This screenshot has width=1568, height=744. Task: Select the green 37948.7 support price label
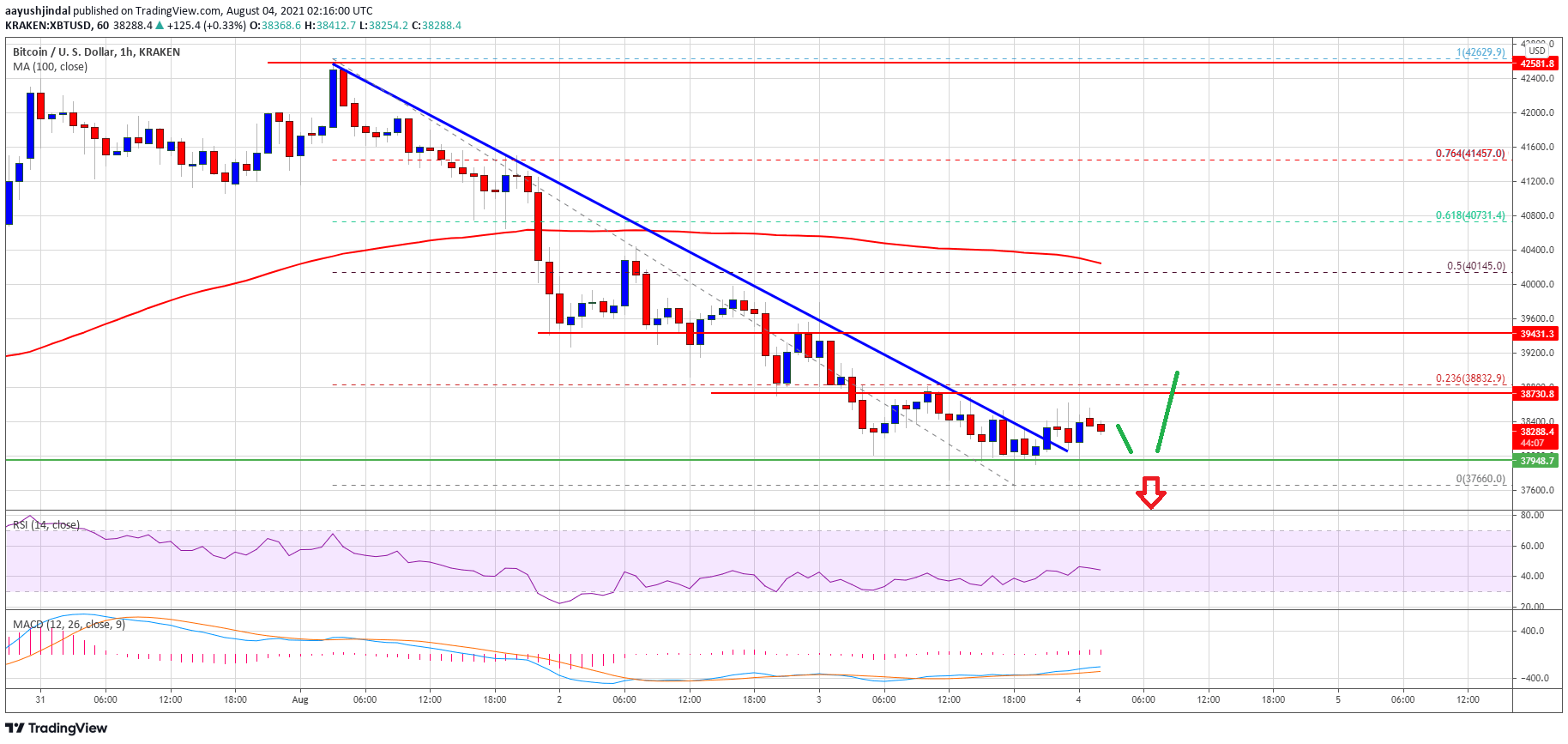pos(1537,461)
